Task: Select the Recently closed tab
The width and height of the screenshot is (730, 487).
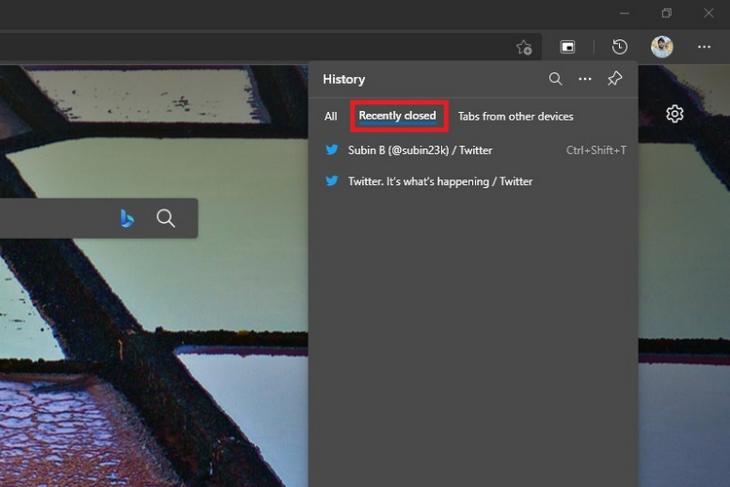Action: (x=397, y=116)
